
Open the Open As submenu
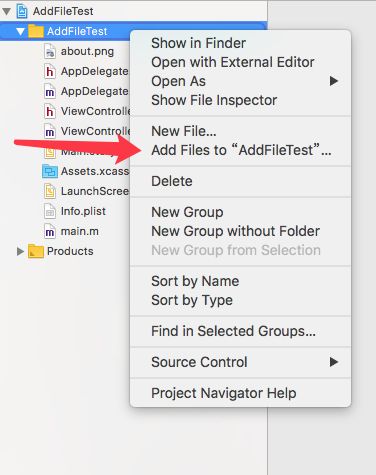(240, 81)
